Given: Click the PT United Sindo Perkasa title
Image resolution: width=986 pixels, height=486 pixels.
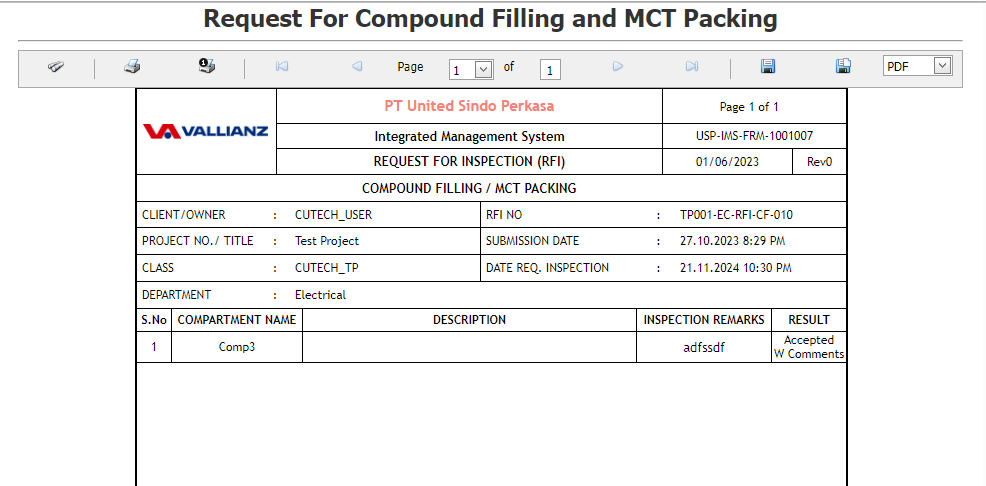Looking at the screenshot, I should 469,106.
